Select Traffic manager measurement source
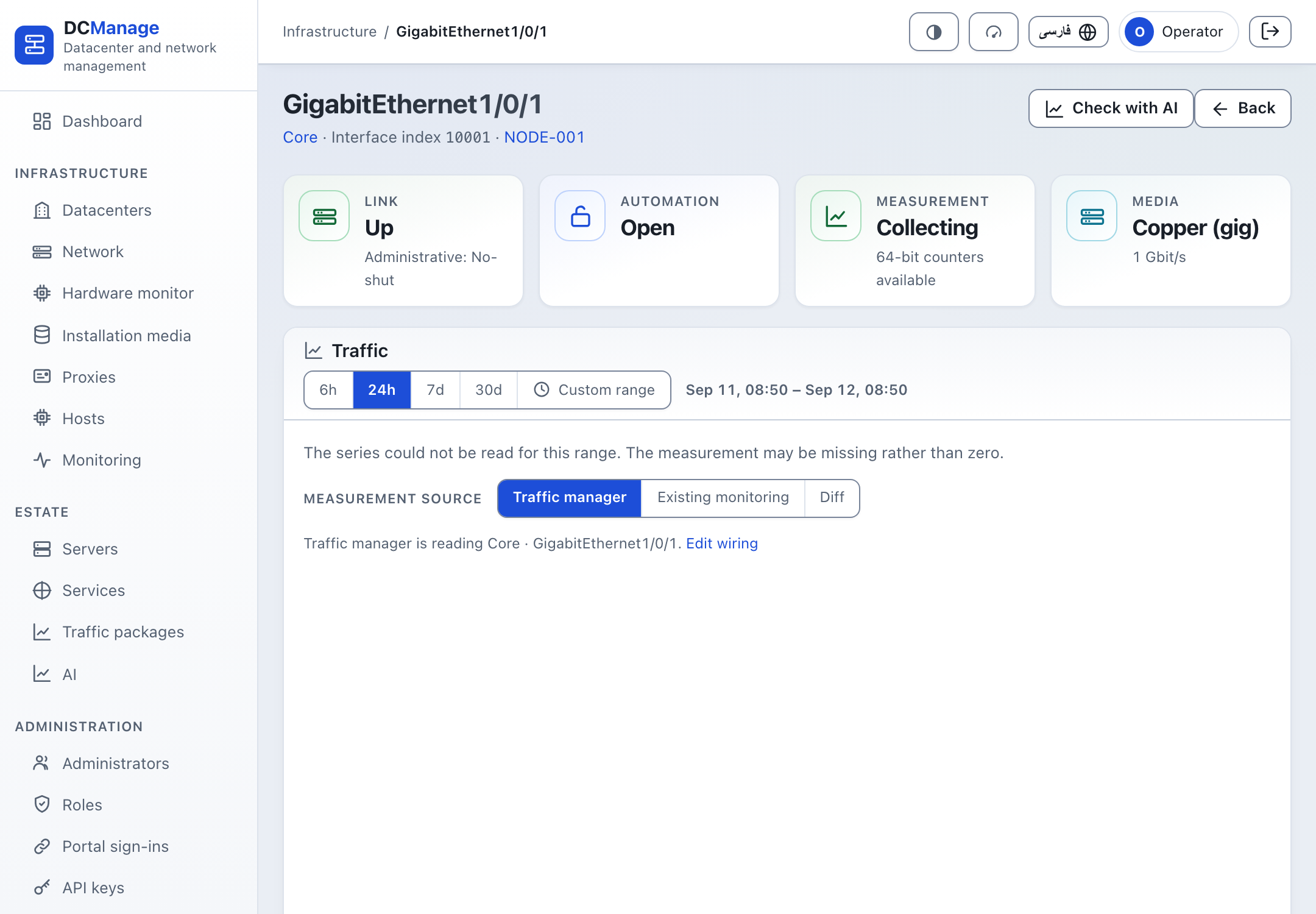 coord(570,498)
